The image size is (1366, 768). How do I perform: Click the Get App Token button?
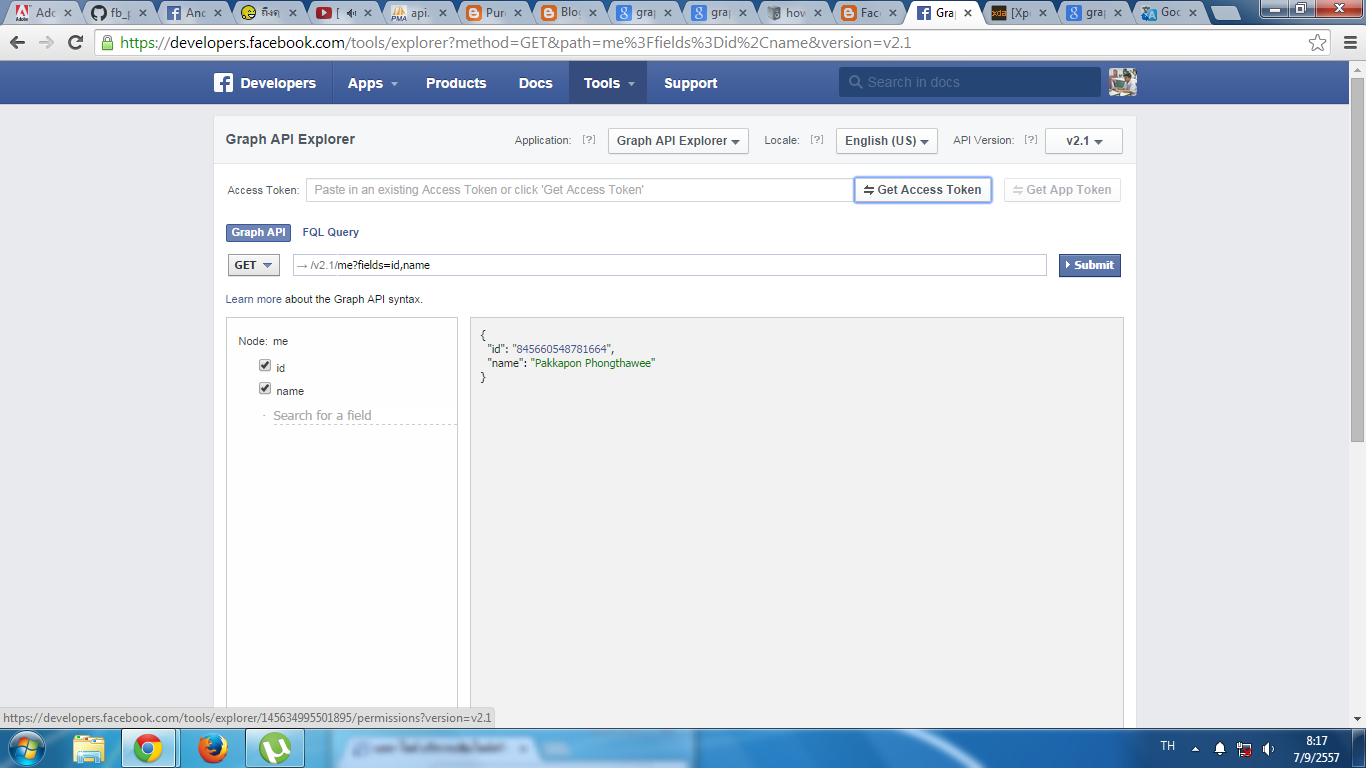tap(1062, 190)
